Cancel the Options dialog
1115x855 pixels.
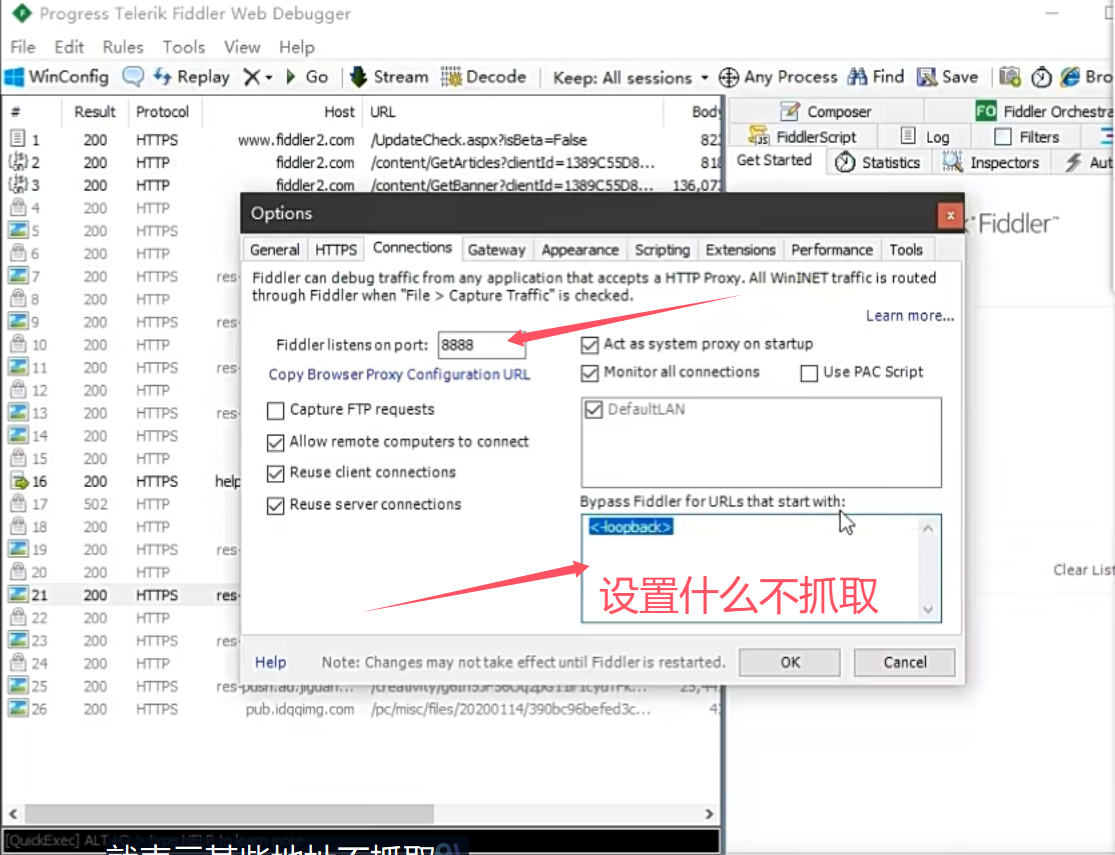point(905,662)
